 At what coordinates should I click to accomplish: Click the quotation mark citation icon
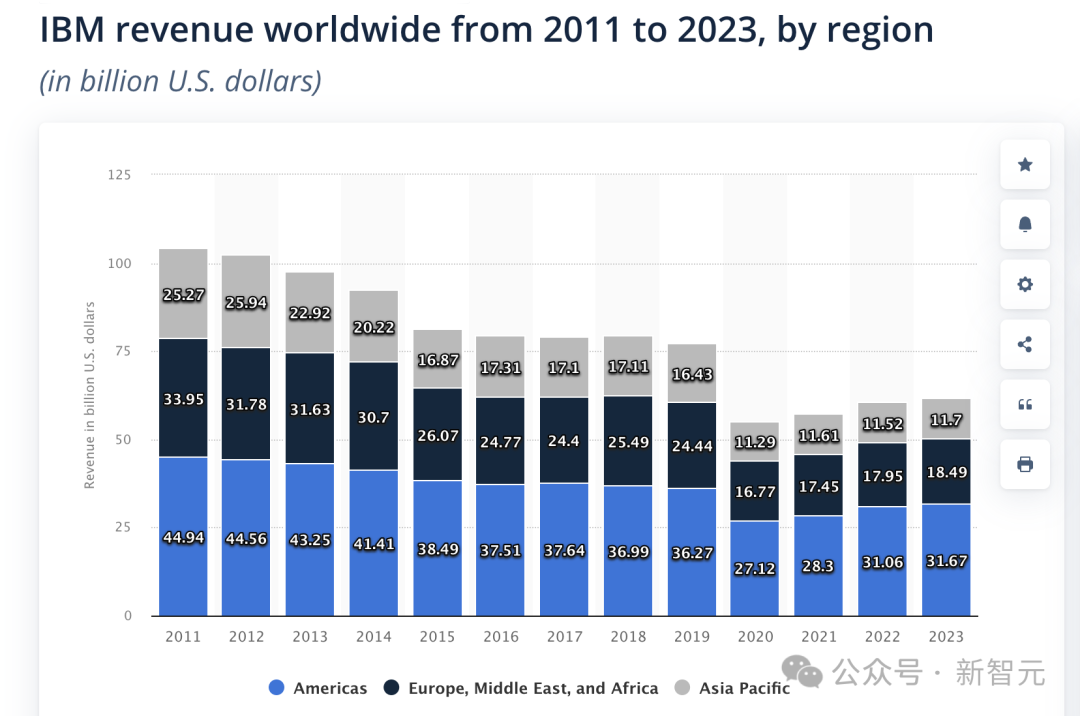click(1025, 405)
